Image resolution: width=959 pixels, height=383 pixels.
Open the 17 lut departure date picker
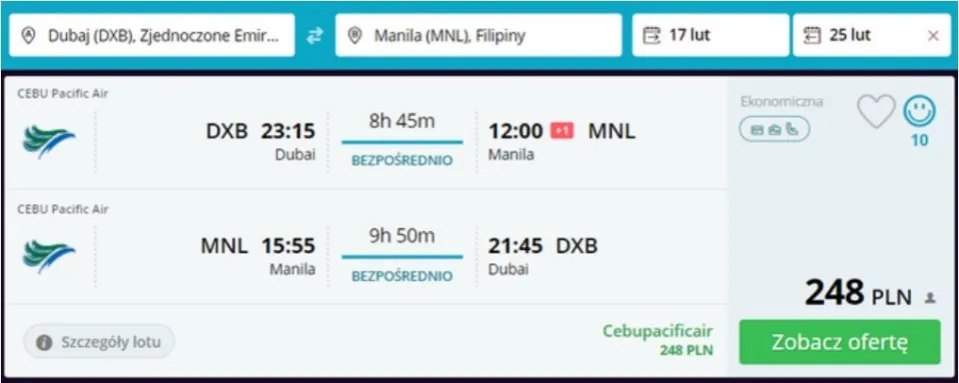pos(710,35)
